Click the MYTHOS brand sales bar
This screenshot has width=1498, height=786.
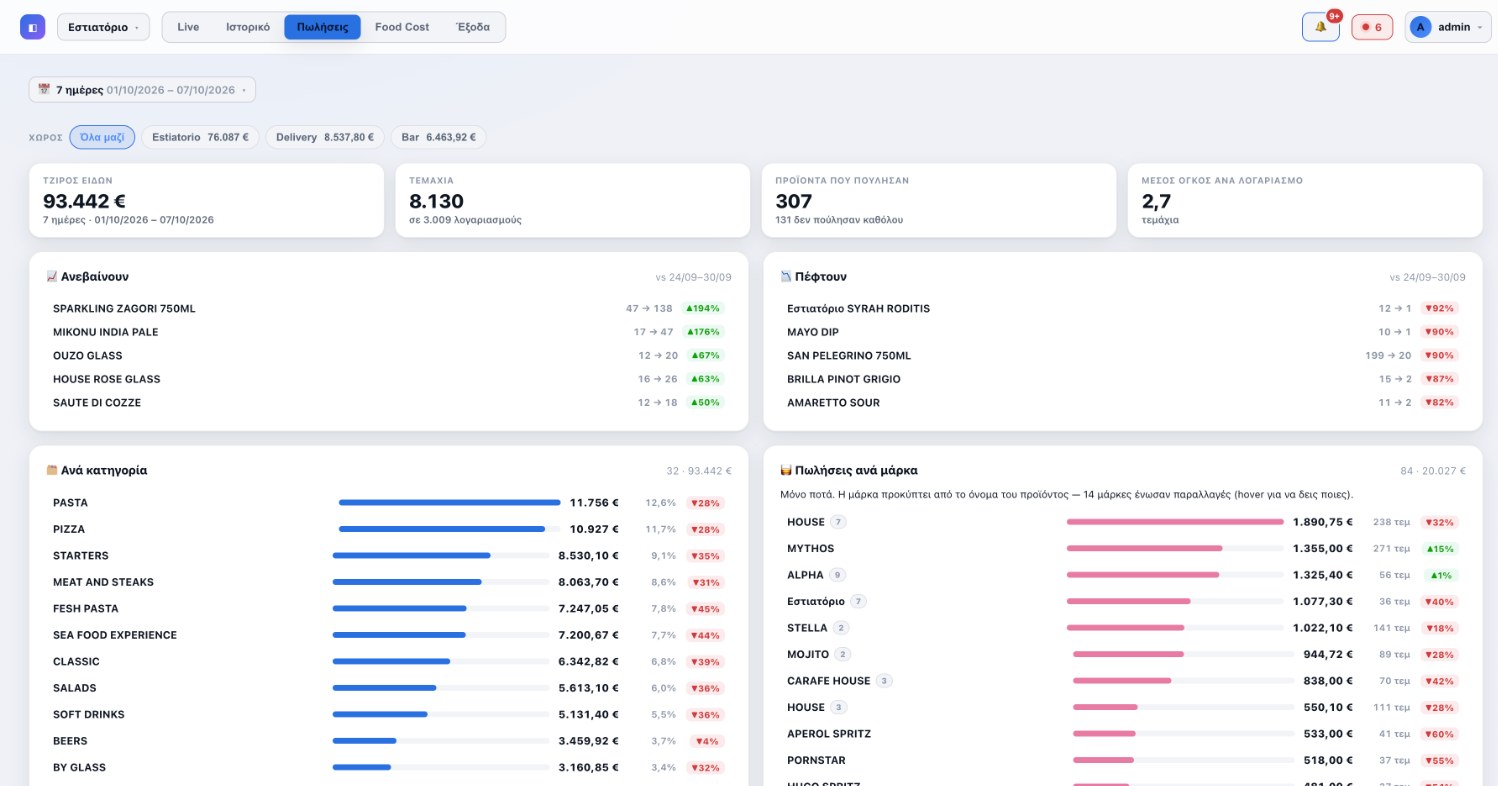(x=1175, y=548)
